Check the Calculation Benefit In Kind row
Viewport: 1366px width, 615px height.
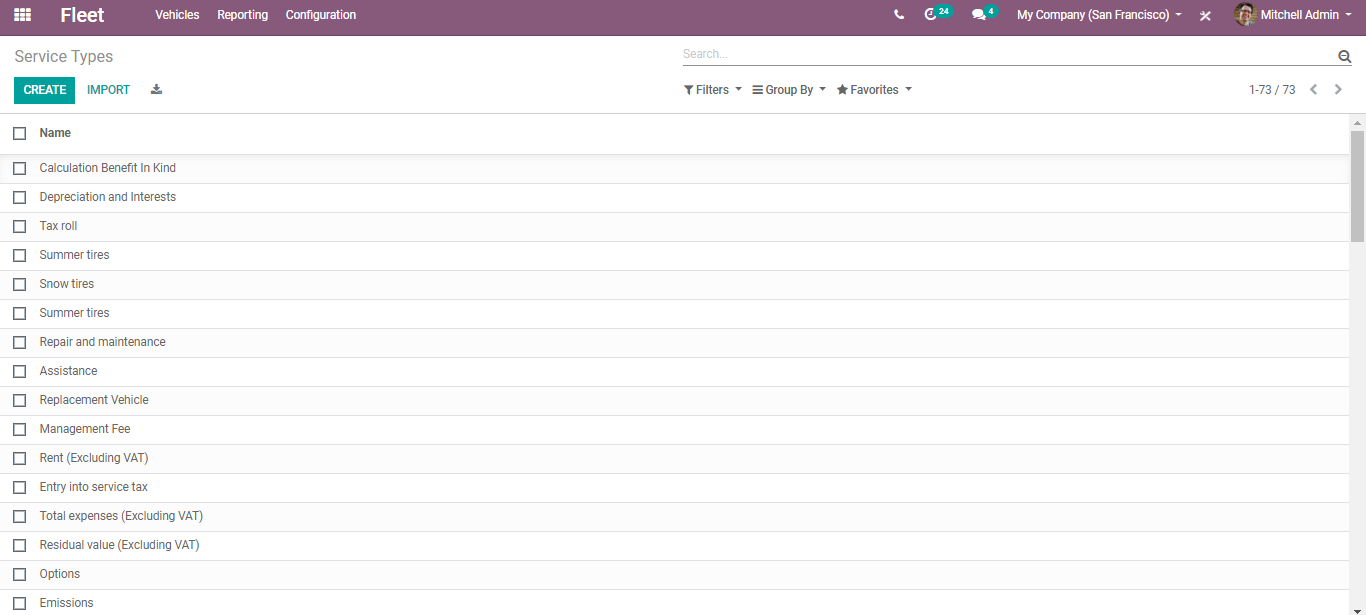tap(19, 168)
